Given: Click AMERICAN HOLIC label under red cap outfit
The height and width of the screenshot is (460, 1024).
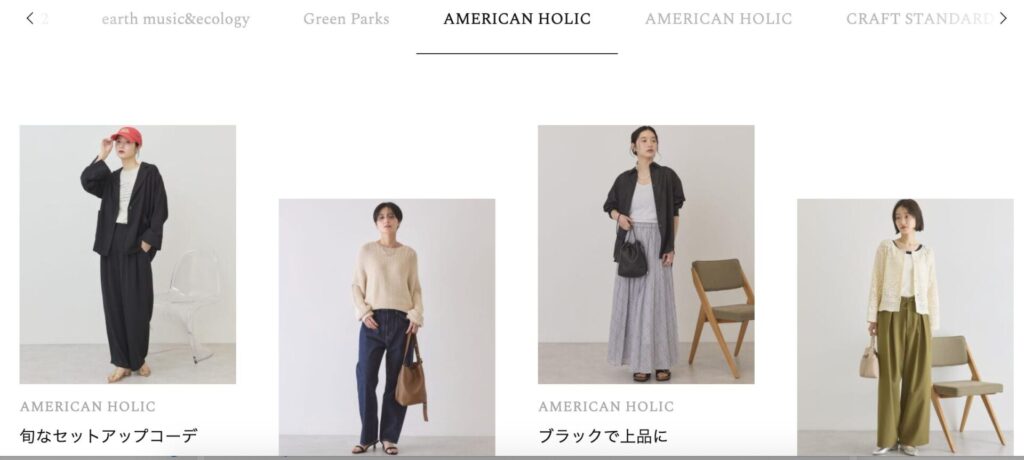Looking at the screenshot, I should coord(88,406).
